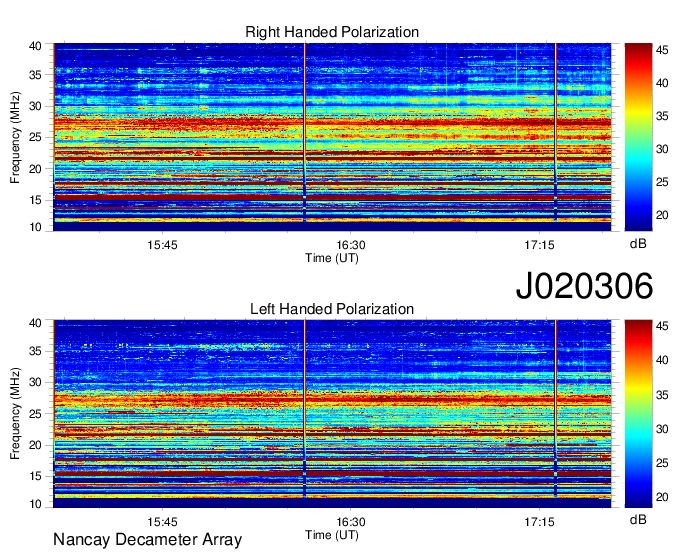Click 'Frequency (MHz)' axis label of right-handed plot
Screen dimensions: 680x552
[15, 137]
